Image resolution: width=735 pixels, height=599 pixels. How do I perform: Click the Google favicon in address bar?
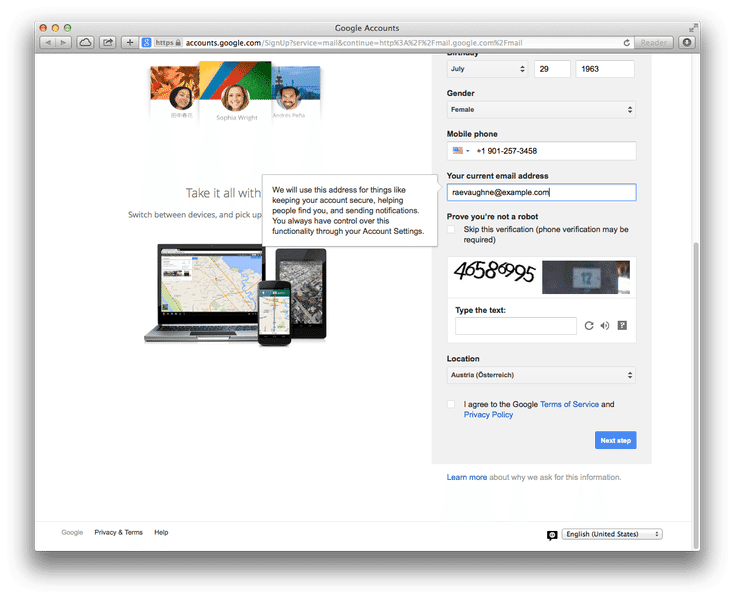tap(146, 43)
